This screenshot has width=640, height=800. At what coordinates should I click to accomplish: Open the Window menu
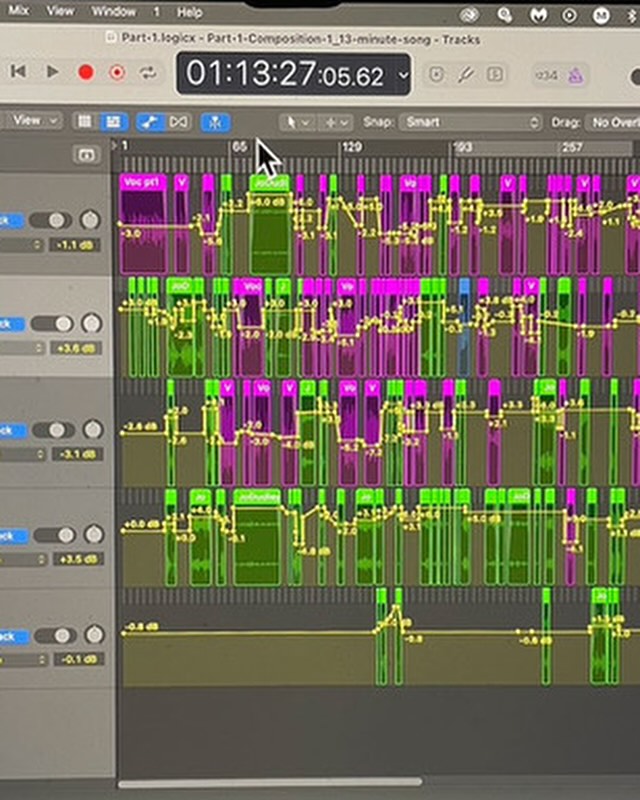(113, 11)
